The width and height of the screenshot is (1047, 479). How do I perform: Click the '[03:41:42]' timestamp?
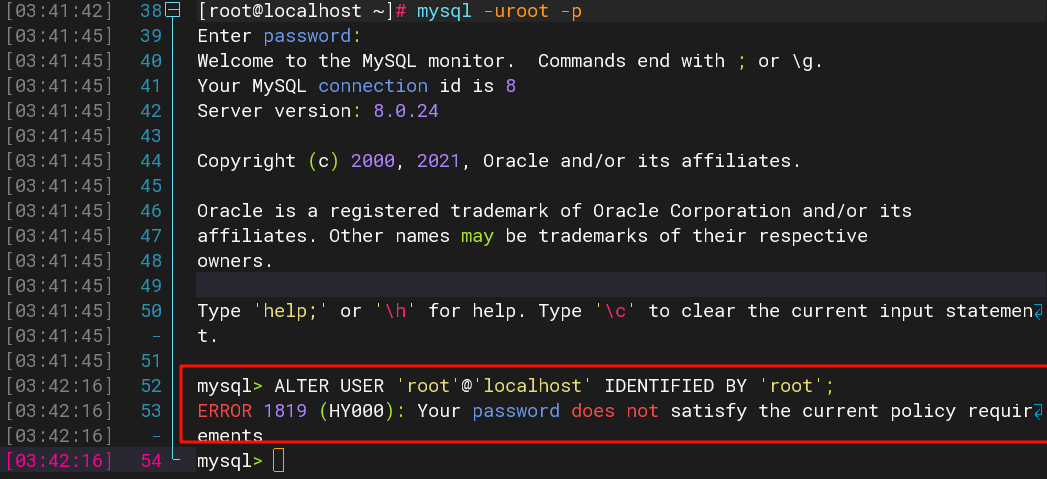[x=59, y=11]
